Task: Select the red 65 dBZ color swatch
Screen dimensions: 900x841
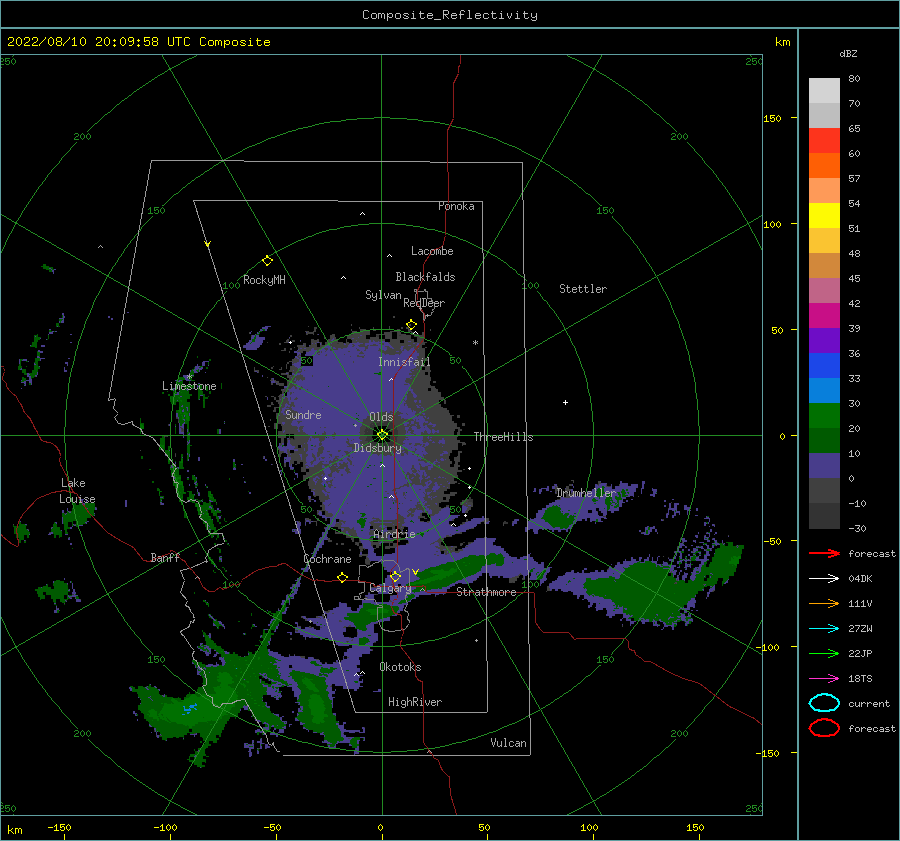Action: [x=824, y=140]
